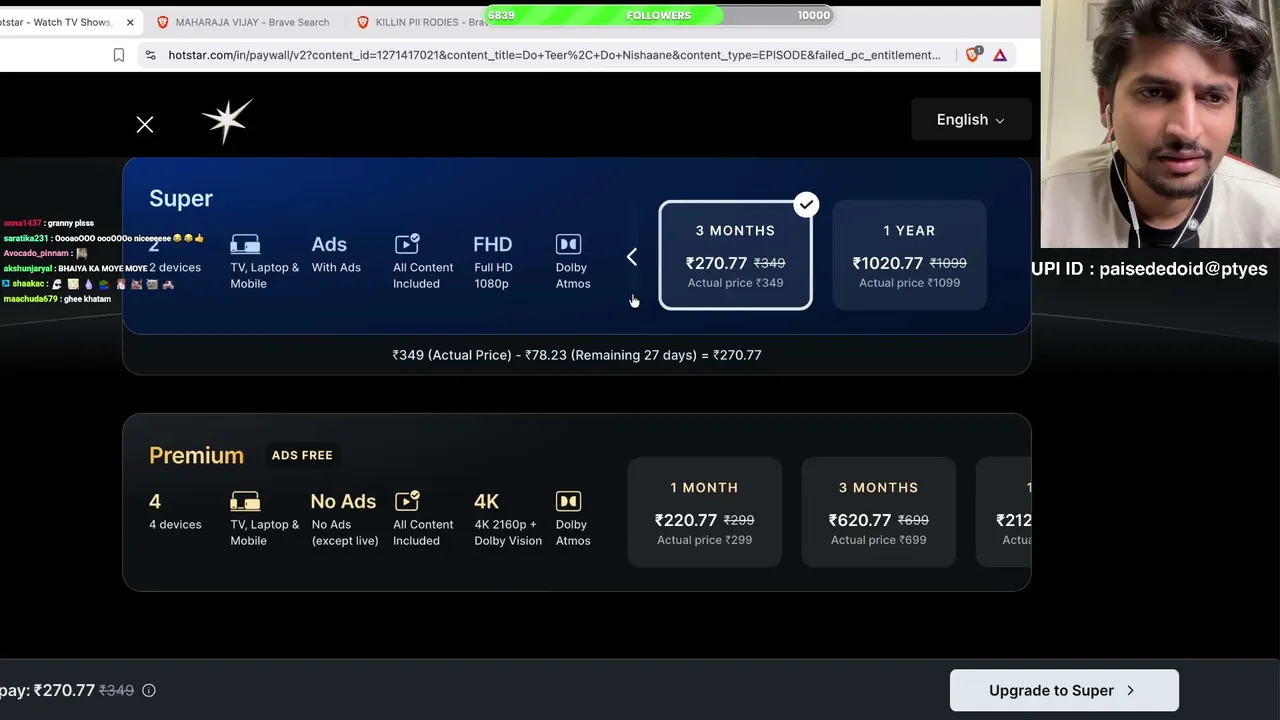Close the Hotstar browser tab
The width and height of the screenshot is (1280, 720).
[x=130, y=22]
